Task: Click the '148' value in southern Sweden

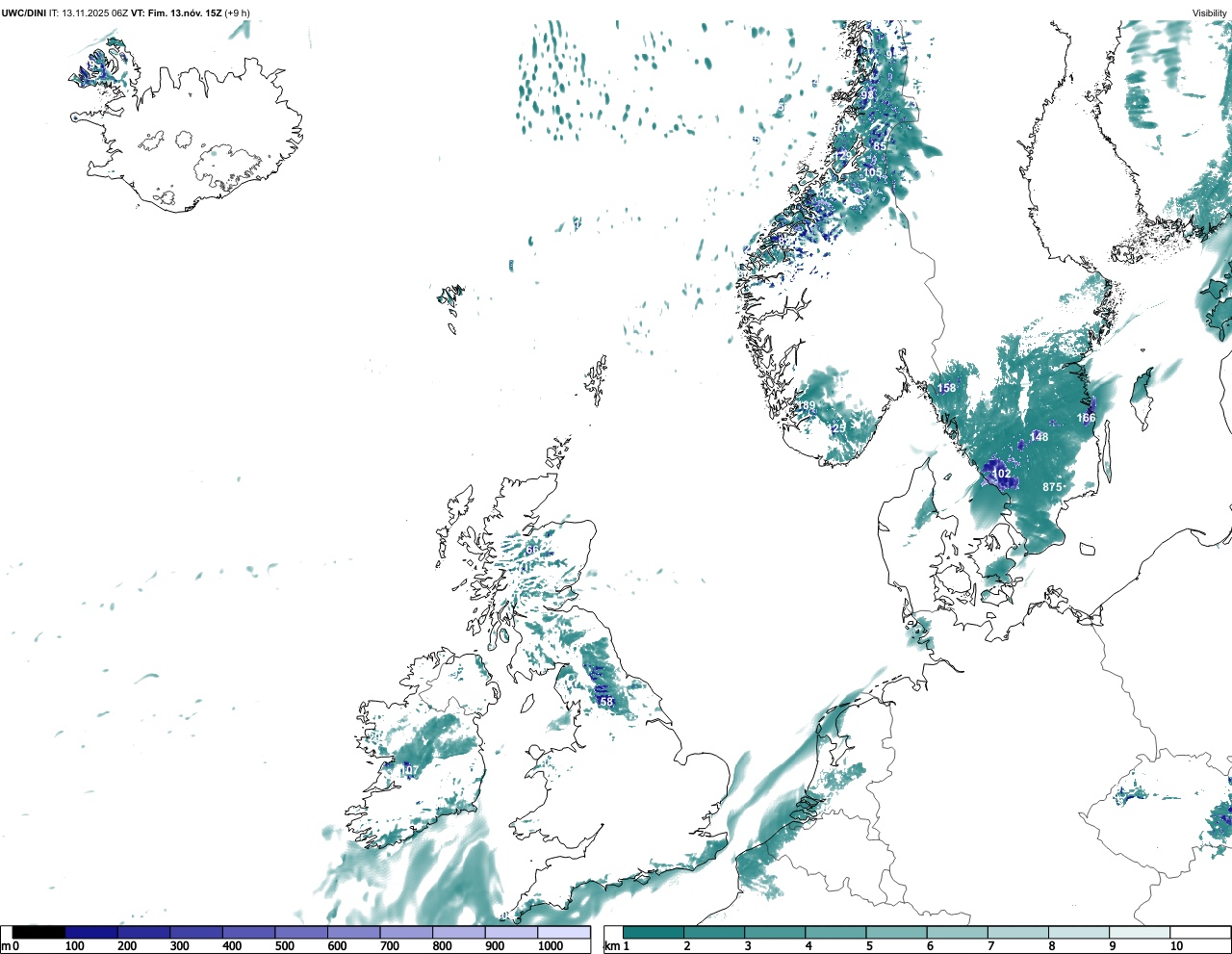Action: [1039, 437]
